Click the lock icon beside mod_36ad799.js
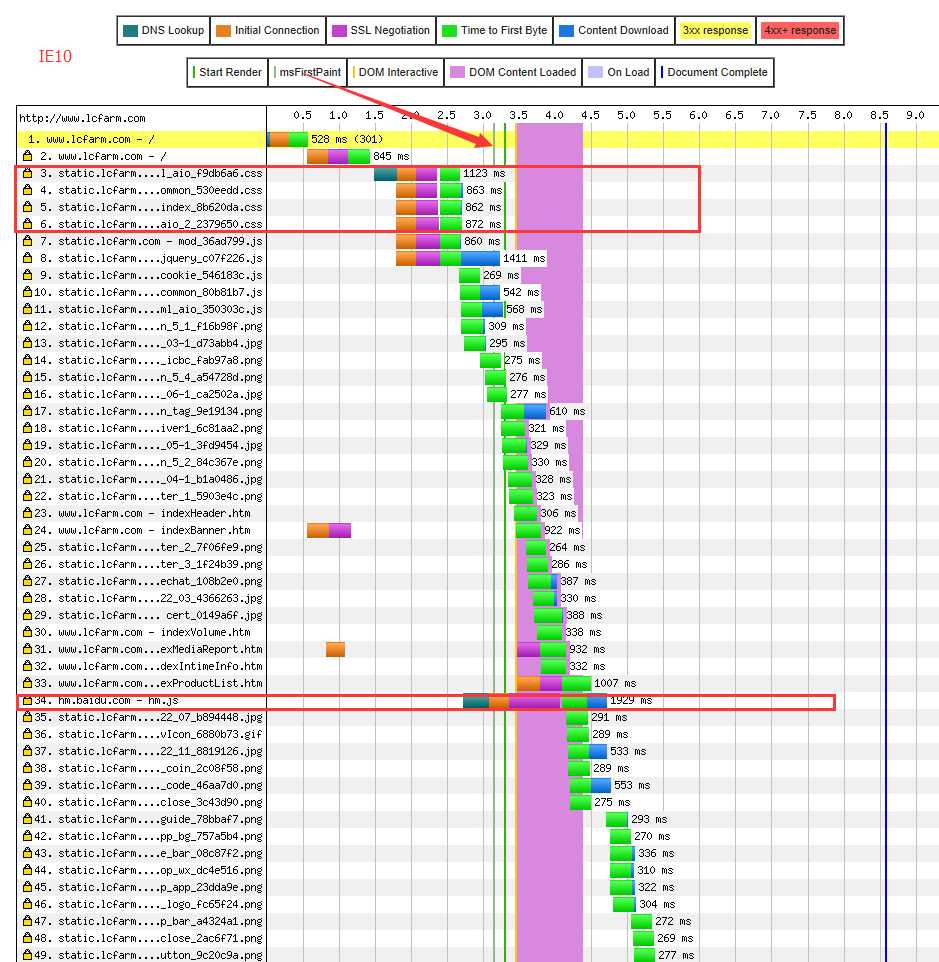Image resolution: width=939 pixels, height=962 pixels. [x=27, y=241]
